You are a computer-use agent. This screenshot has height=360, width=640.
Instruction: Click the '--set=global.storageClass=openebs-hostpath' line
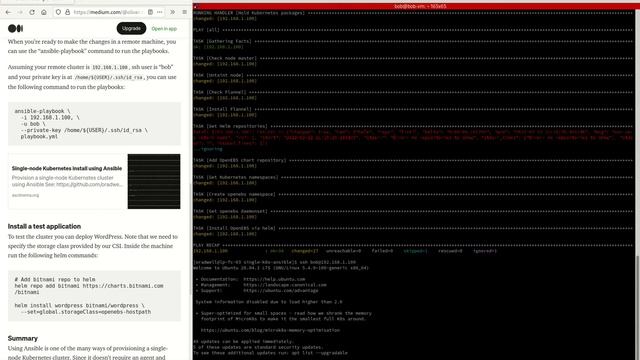pos(86,312)
